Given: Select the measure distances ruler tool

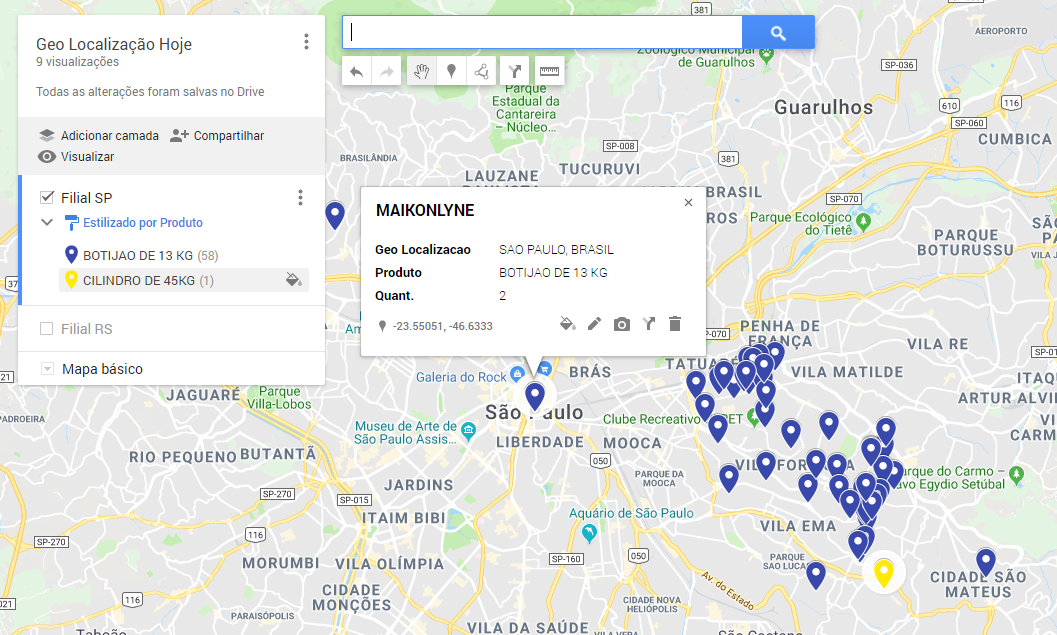Looking at the screenshot, I should 549,71.
